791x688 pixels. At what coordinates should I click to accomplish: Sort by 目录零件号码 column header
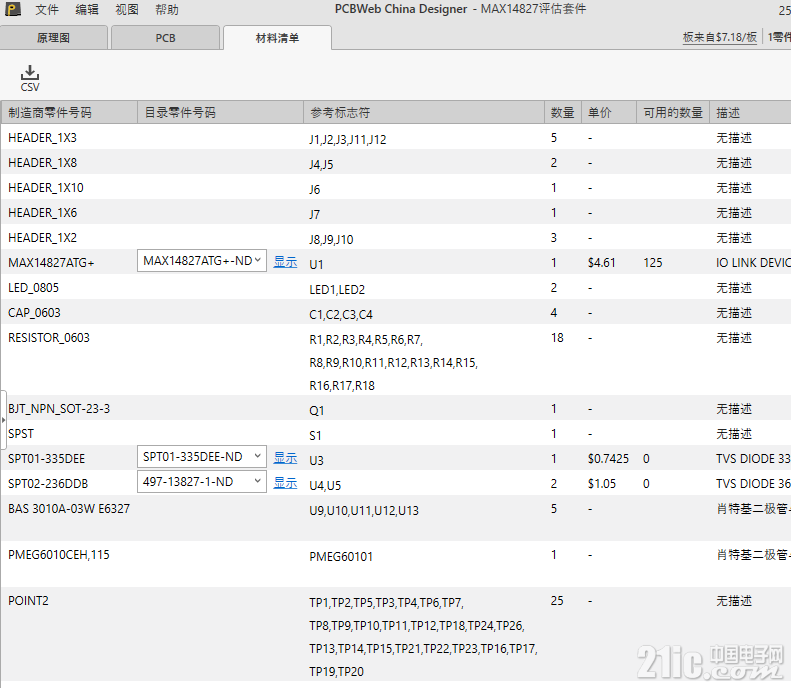coord(220,112)
